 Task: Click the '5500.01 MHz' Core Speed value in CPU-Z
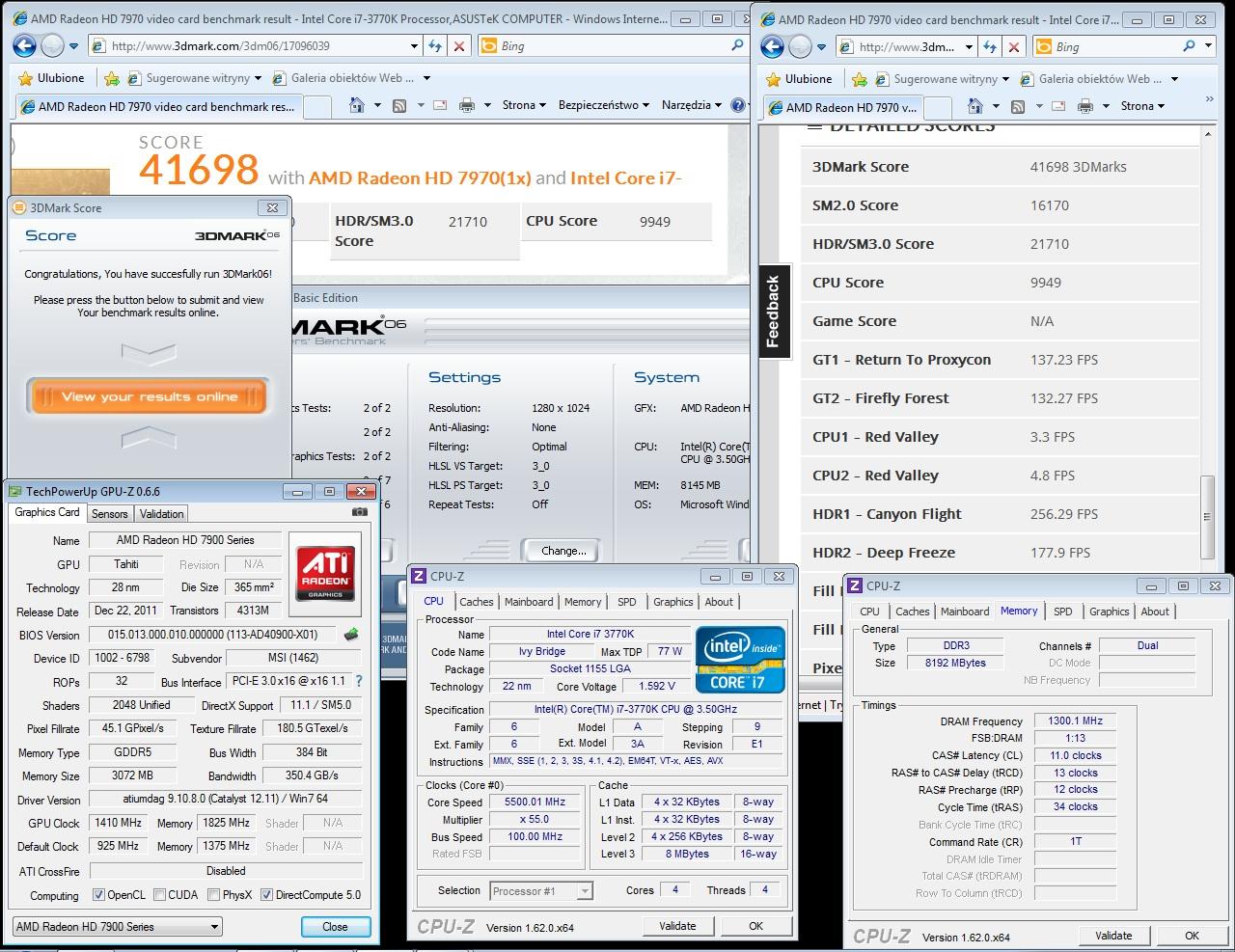(536, 802)
